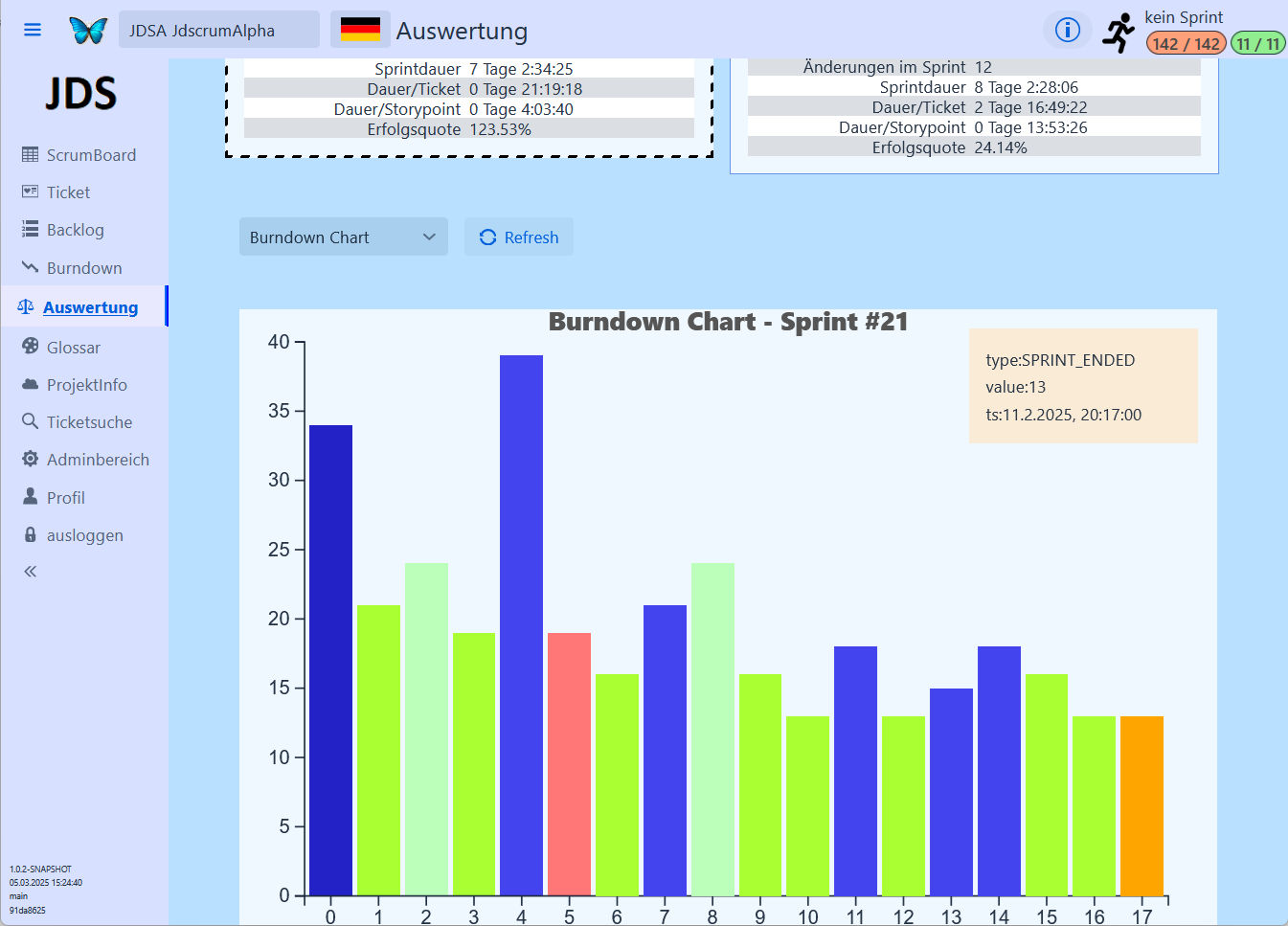The width and height of the screenshot is (1288, 926).
Task: Click the dark blue bar at index 0
Action: pos(330,661)
